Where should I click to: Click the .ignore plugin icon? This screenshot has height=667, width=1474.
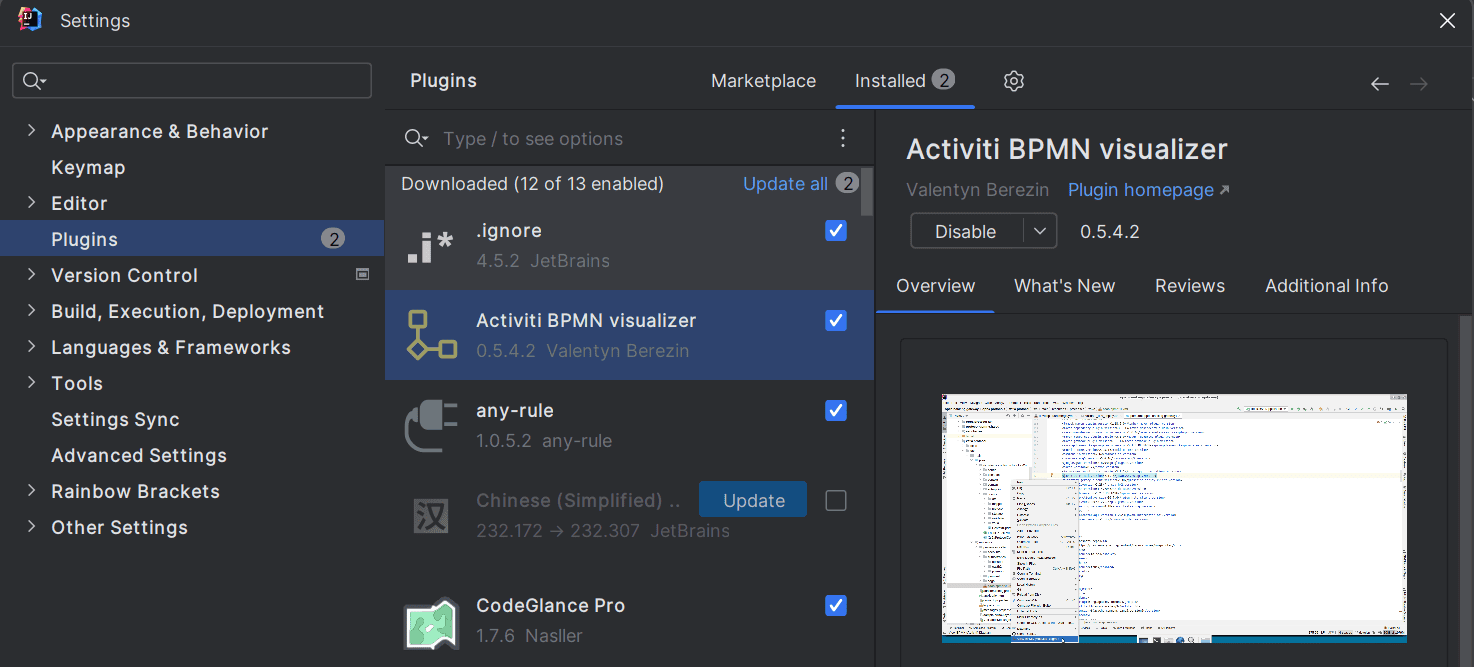(x=431, y=246)
